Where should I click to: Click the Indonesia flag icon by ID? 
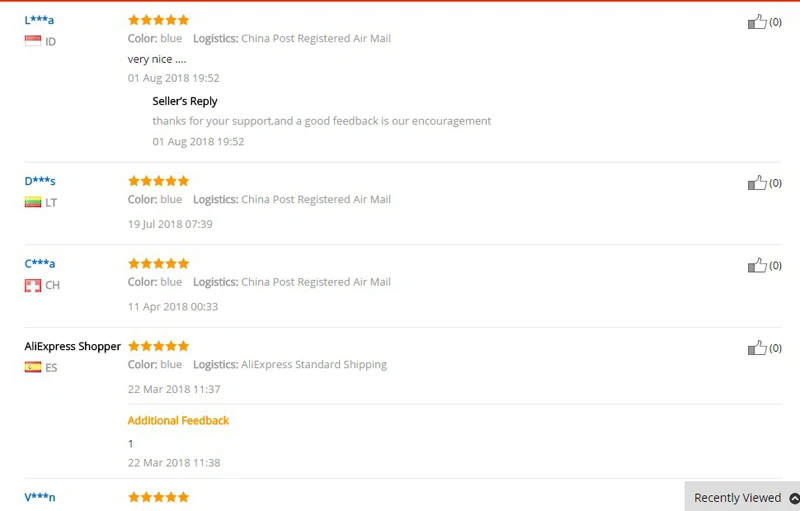tap(33, 41)
